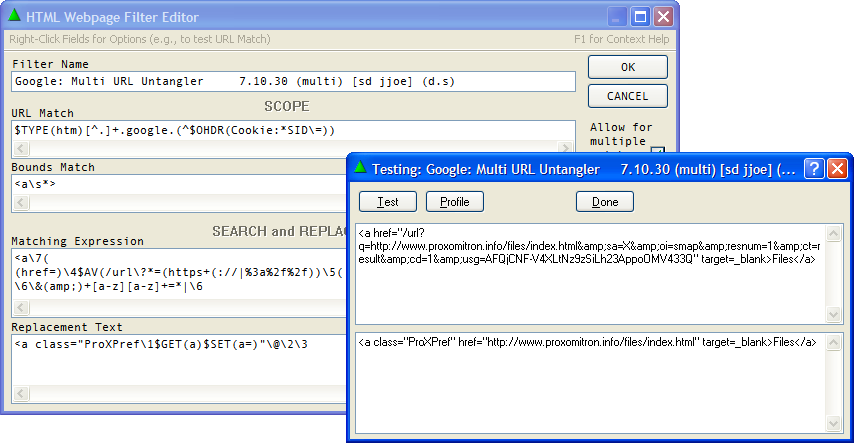The width and height of the screenshot is (854, 443).
Task: Click the Done button in Testing dialog
Action: (x=604, y=202)
